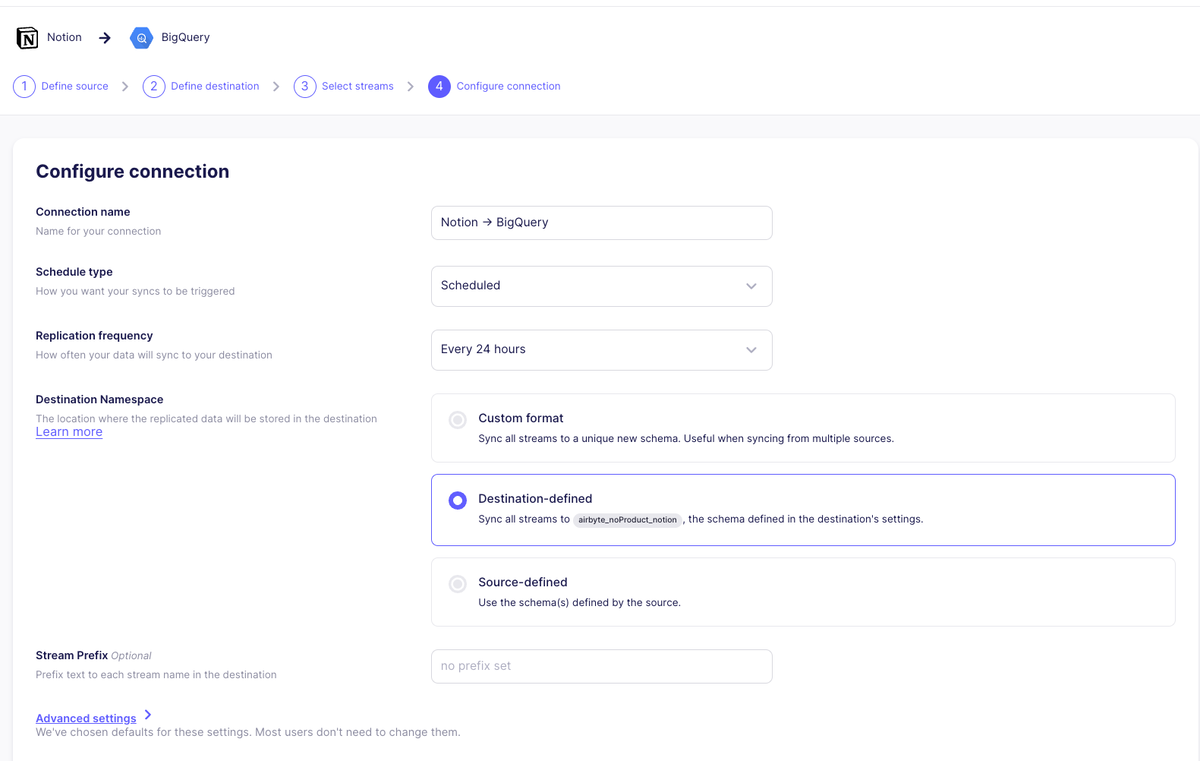Open the Schedule type dropdown
The width and height of the screenshot is (1200, 761).
point(601,286)
